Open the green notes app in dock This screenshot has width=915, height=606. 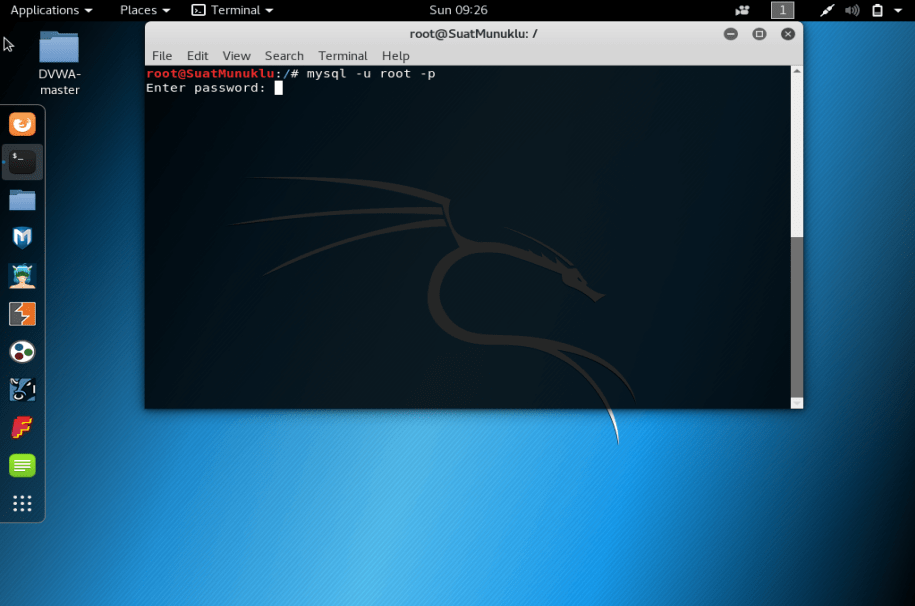coord(22,465)
